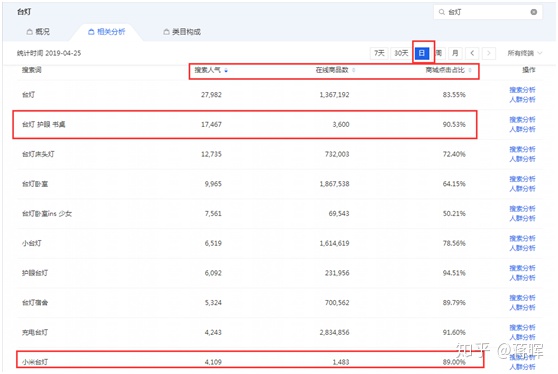Click the keyword 台灯床头灯

click(x=38, y=154)
